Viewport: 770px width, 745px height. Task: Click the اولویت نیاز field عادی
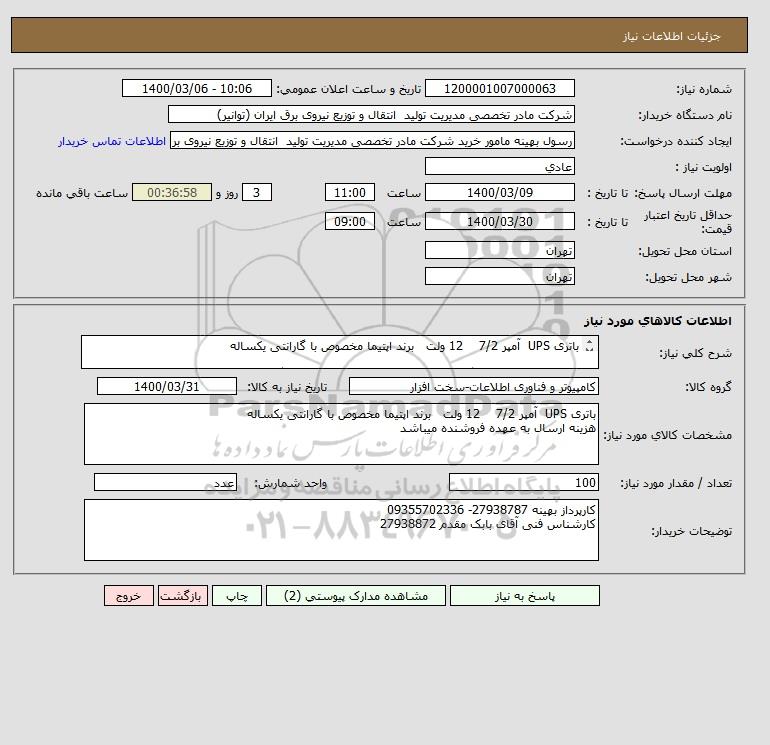(x=499, y=166)
